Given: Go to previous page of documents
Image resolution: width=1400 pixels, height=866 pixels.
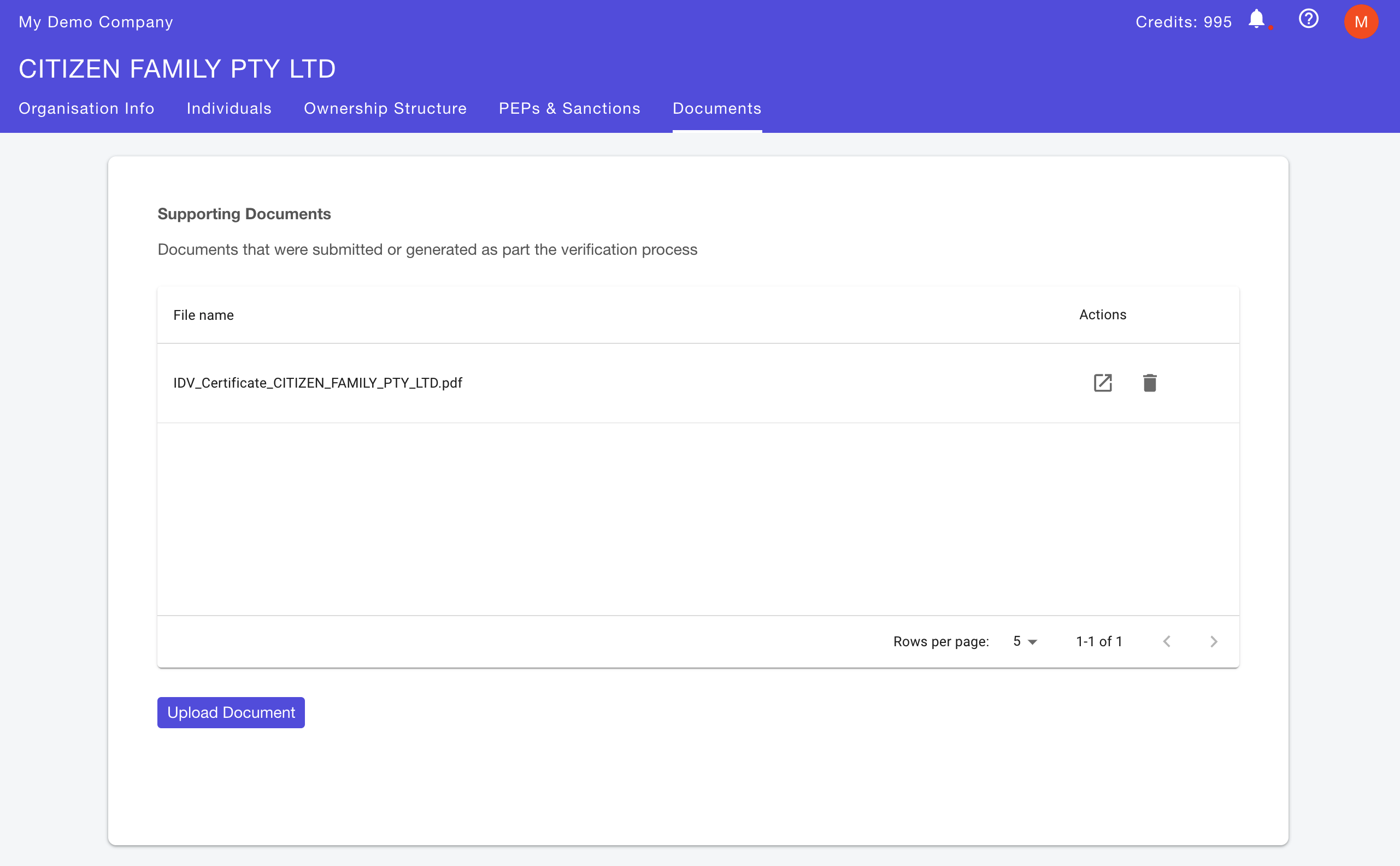Looking at the screenshot, I should pyautogui.click(x=1167, y=641).
